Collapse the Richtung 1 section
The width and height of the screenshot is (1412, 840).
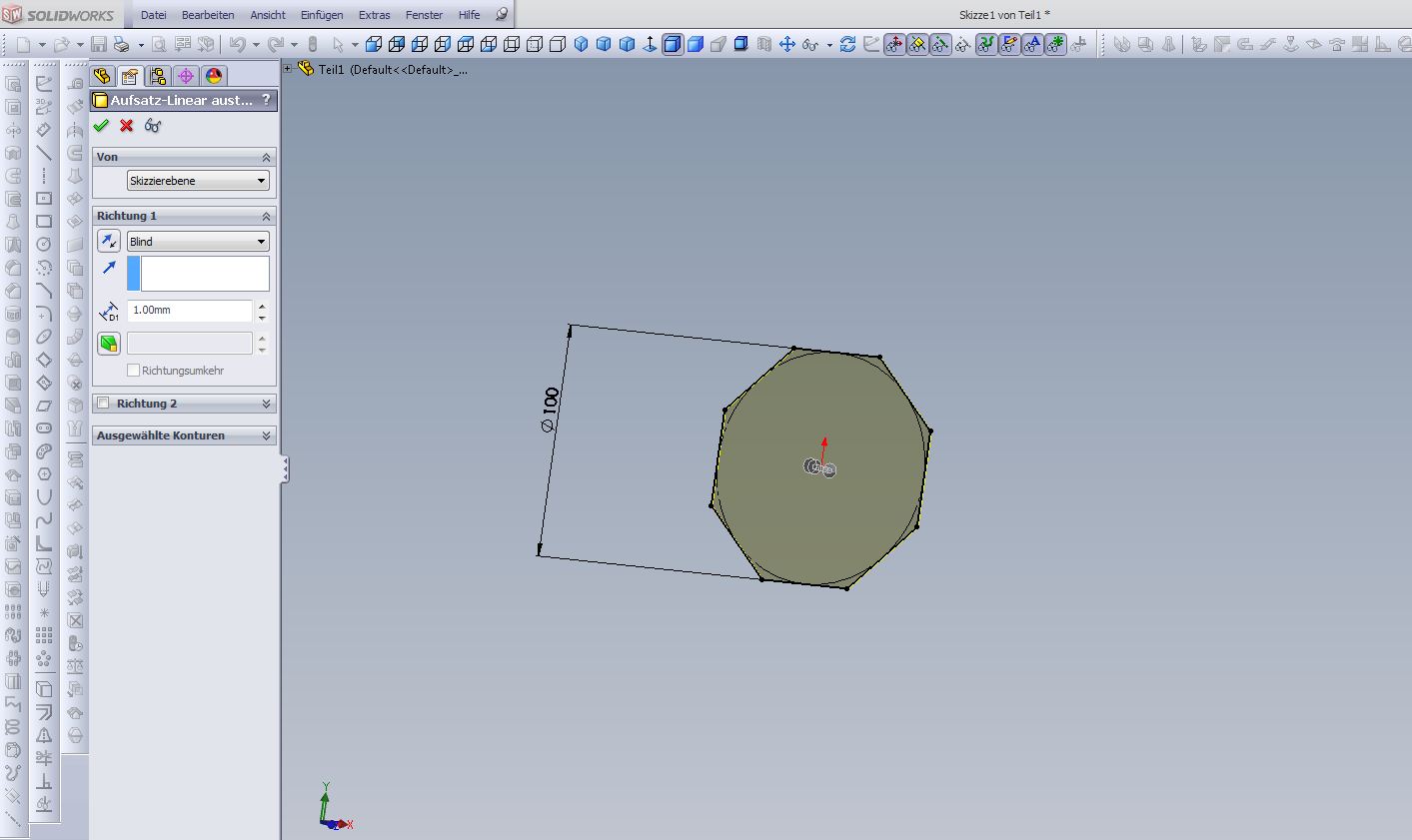[x=267, y=217]
